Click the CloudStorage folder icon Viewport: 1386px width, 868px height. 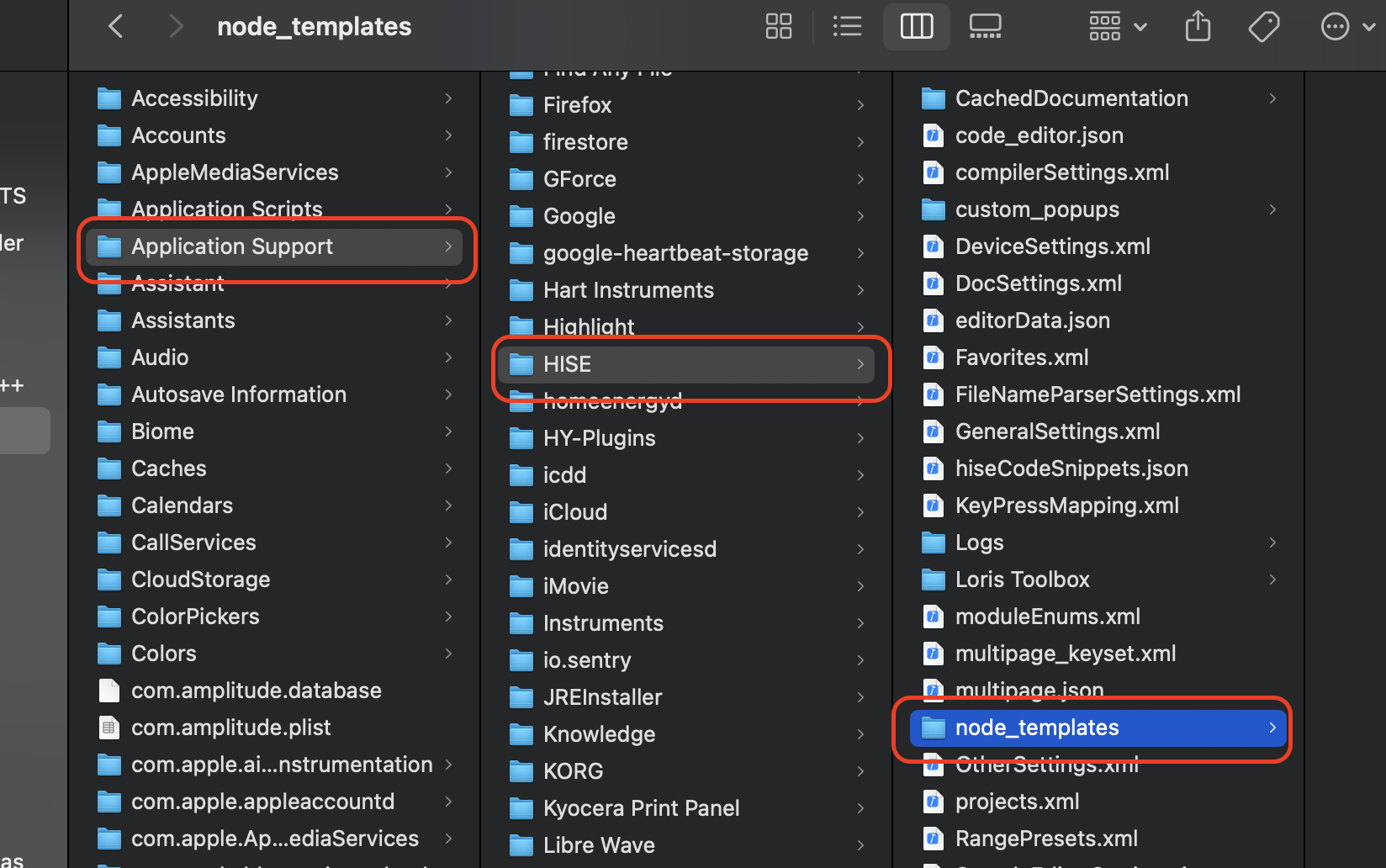coord(109,580)
